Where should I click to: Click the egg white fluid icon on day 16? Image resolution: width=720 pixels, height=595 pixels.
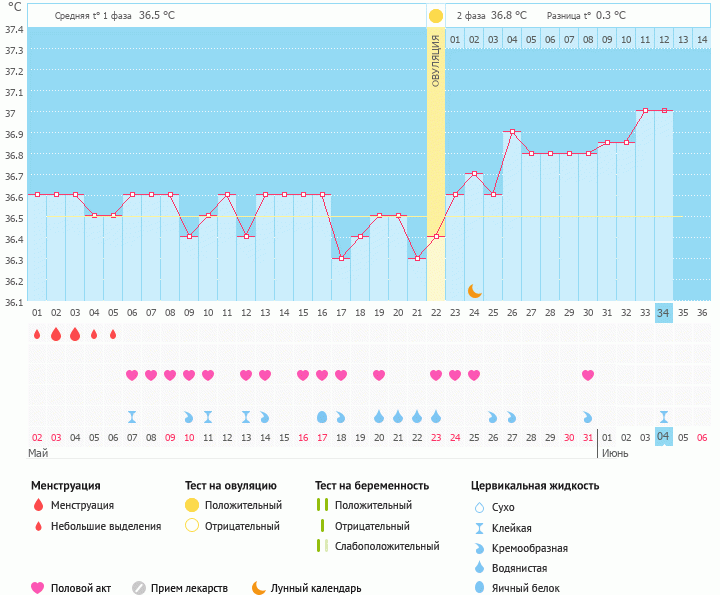click(x=322, y=416)
